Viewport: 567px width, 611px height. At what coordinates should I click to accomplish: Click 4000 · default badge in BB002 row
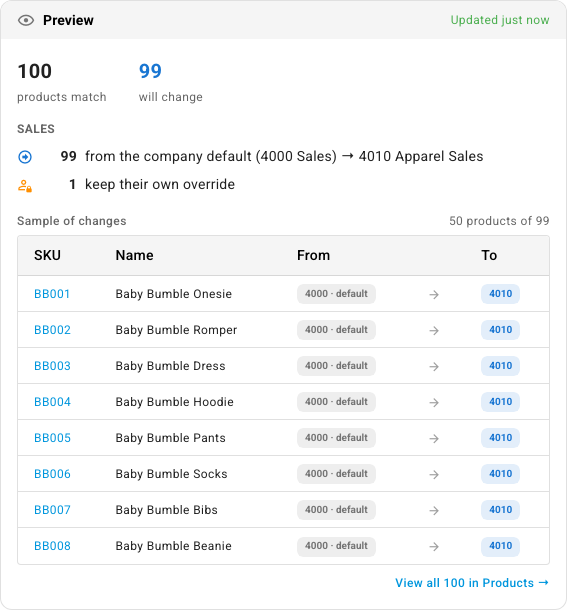tap(336, 330)
